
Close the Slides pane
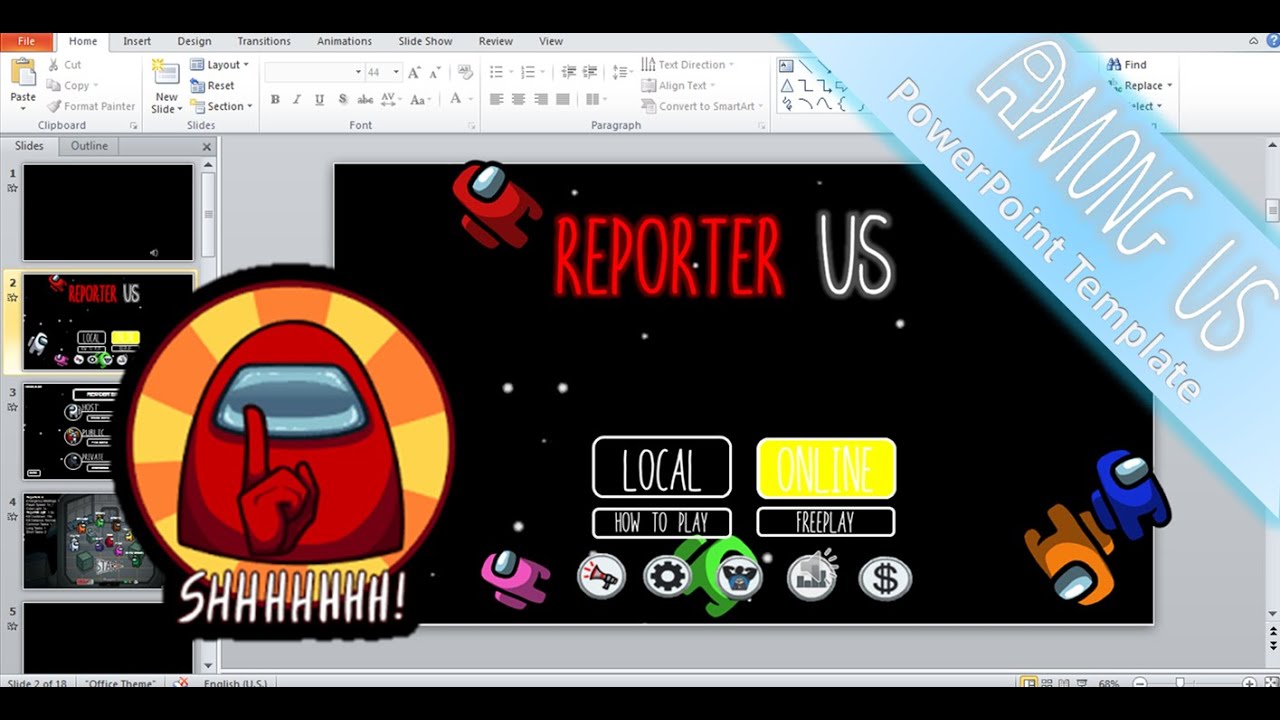click(x=207, y=147)
